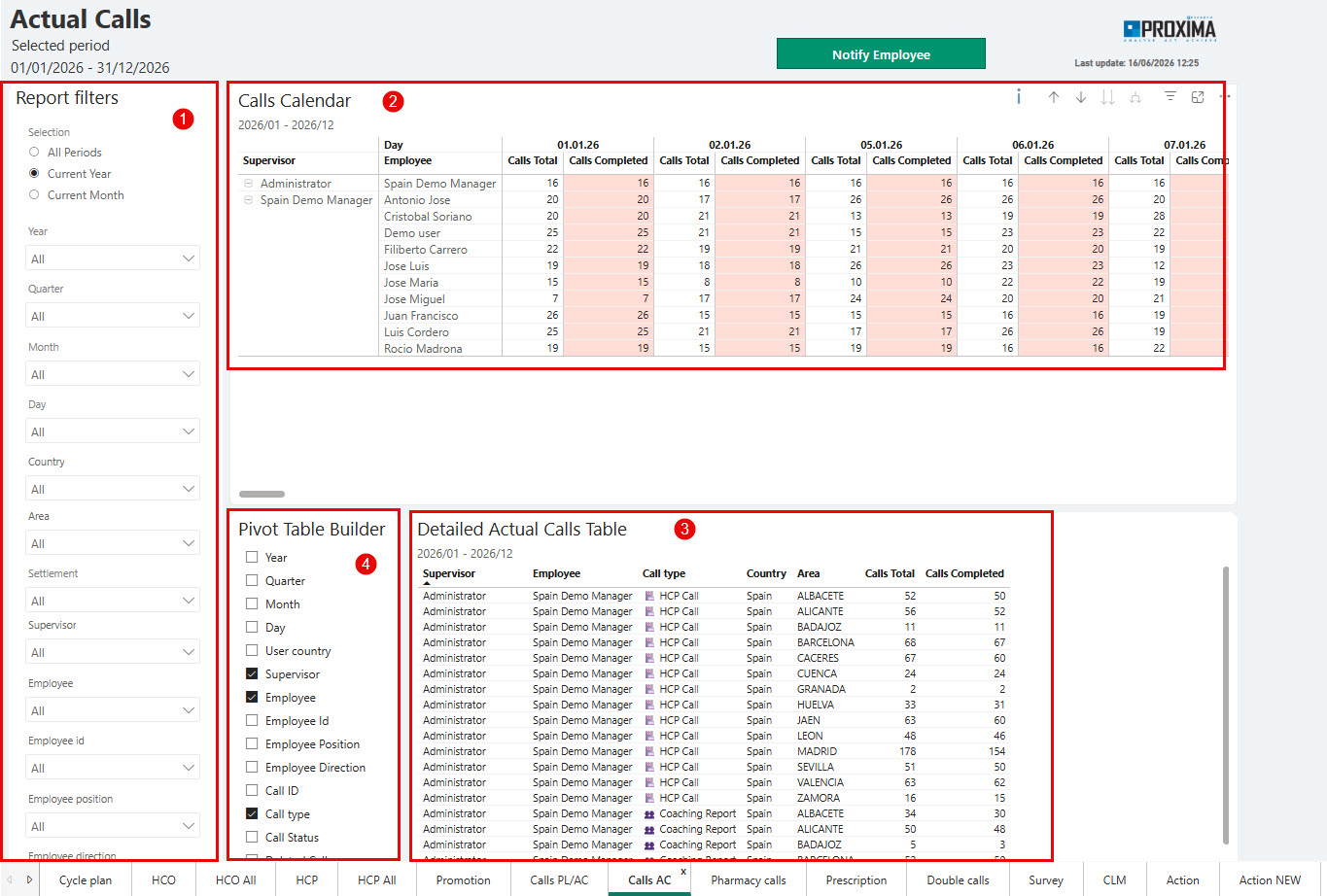
Task: Click the info icon in Calls Calendar
Action: 1019,96
